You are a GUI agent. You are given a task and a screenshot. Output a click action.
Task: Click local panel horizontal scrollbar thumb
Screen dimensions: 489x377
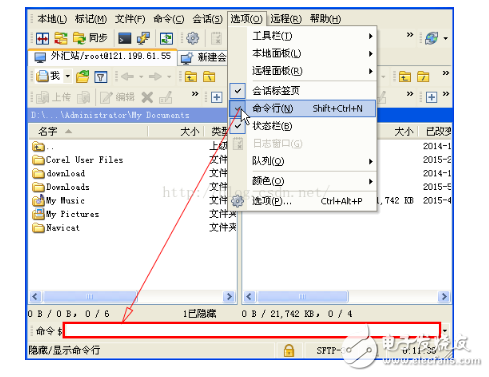point(90,296)
